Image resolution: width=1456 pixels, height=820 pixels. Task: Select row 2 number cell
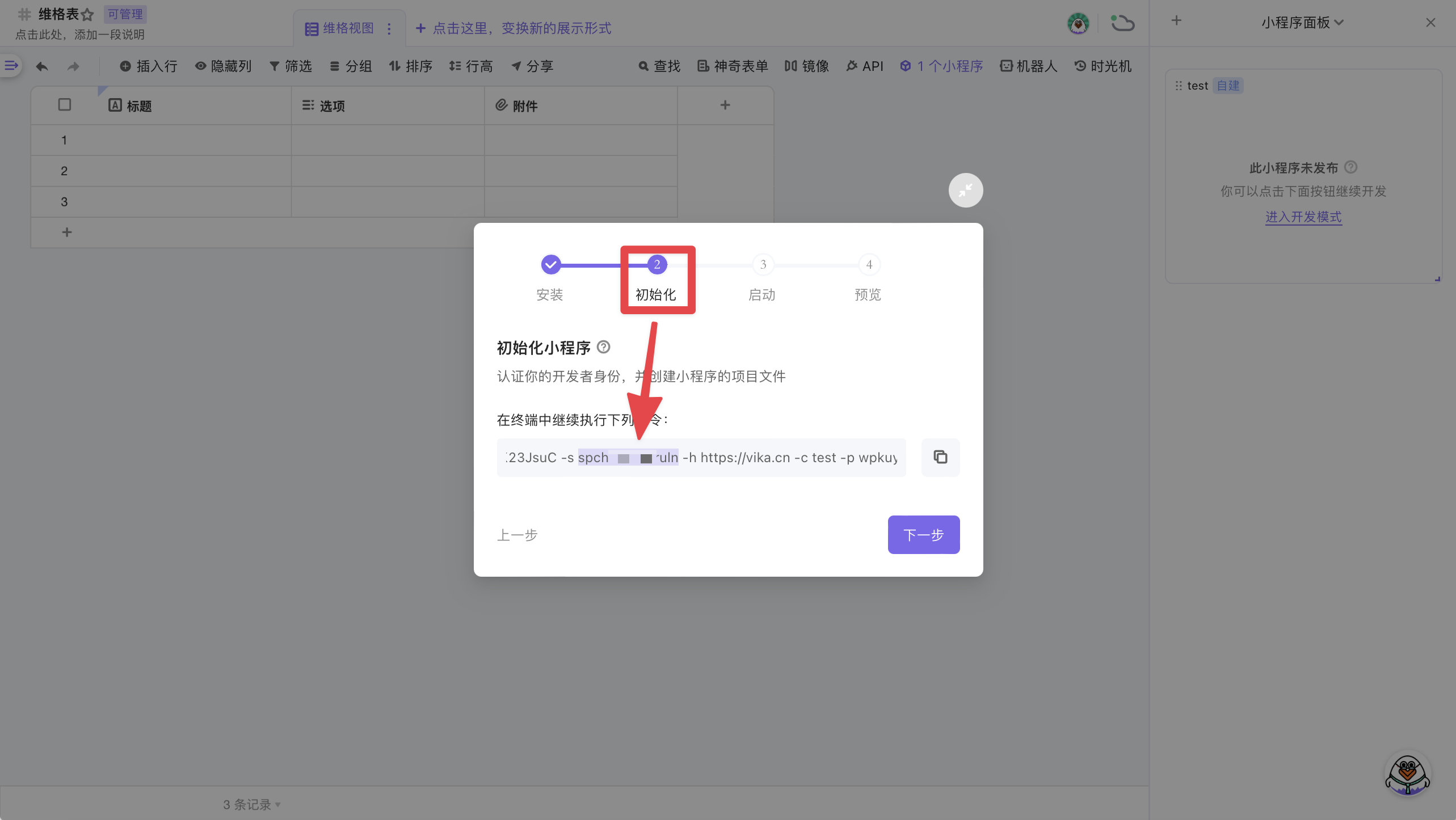[x=64, y=171]
